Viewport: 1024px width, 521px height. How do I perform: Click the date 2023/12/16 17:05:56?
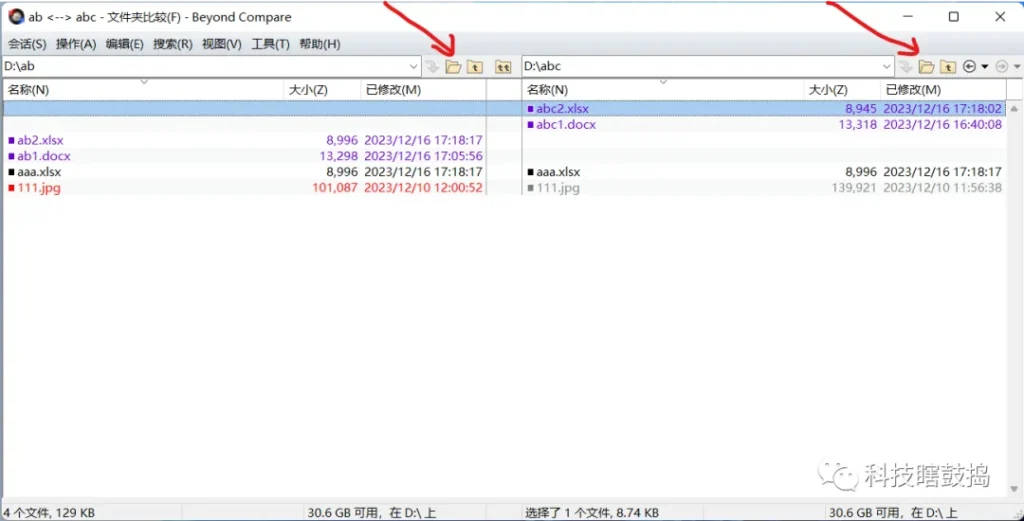click(423, 156)
